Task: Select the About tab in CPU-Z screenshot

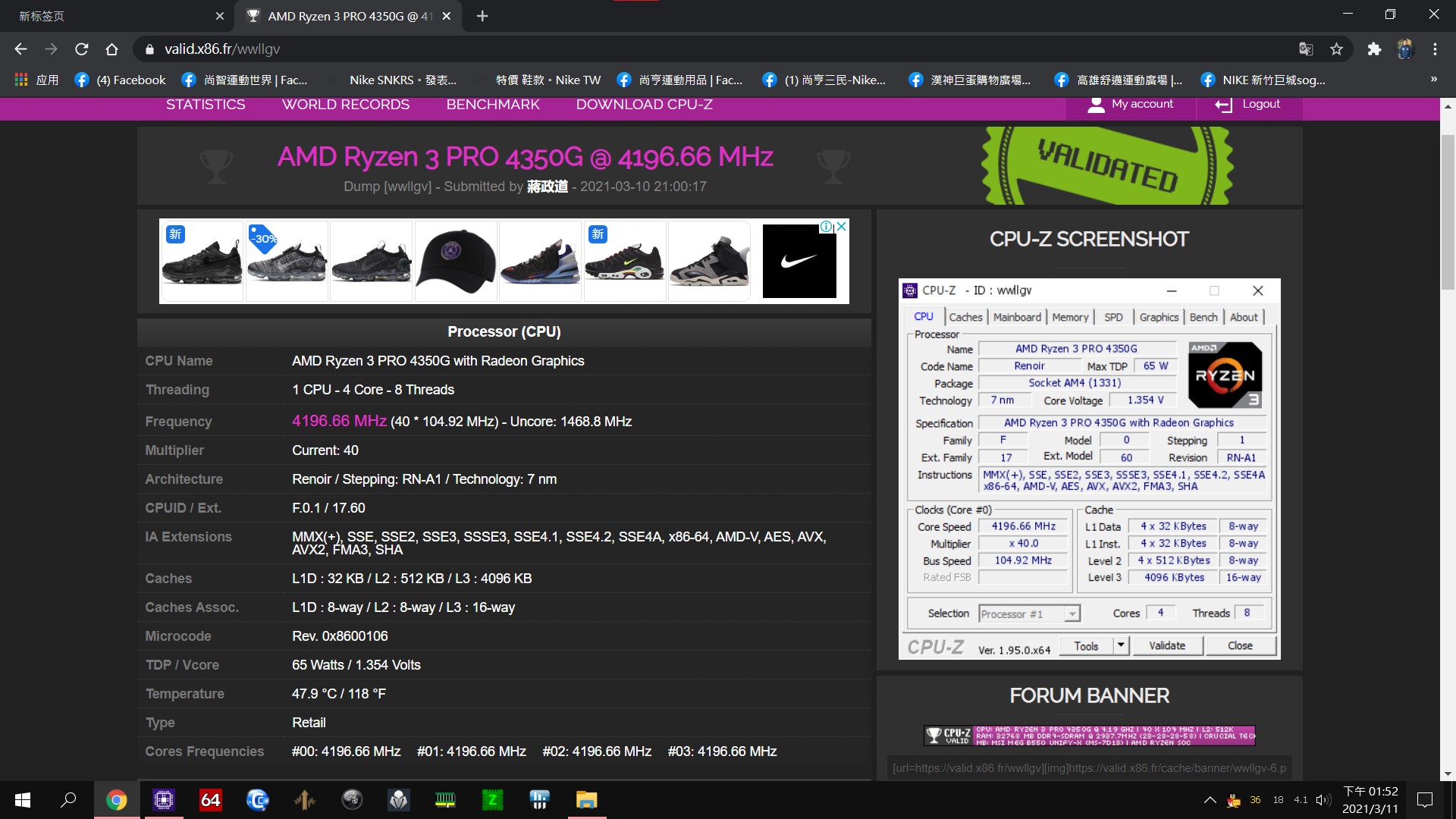Action: click(1244, 317)
